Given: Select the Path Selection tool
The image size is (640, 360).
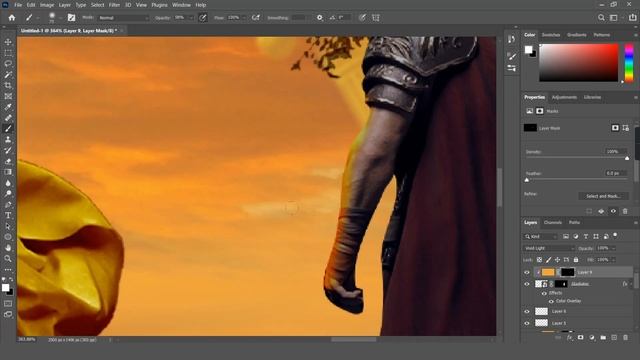Looking at the screenshot, I should 8,226.
